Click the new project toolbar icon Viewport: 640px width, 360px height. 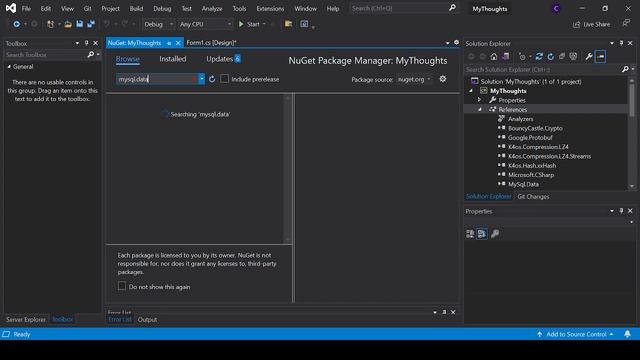50,24
